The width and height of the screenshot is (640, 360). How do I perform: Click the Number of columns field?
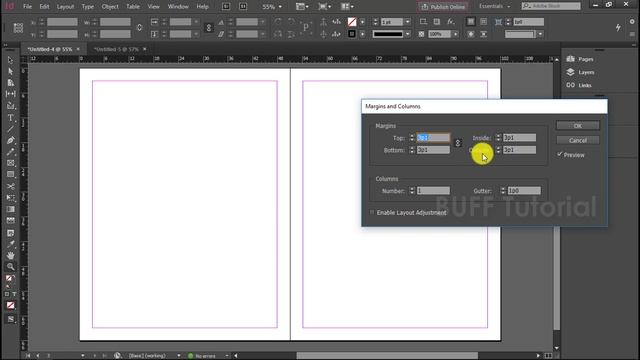433,191
